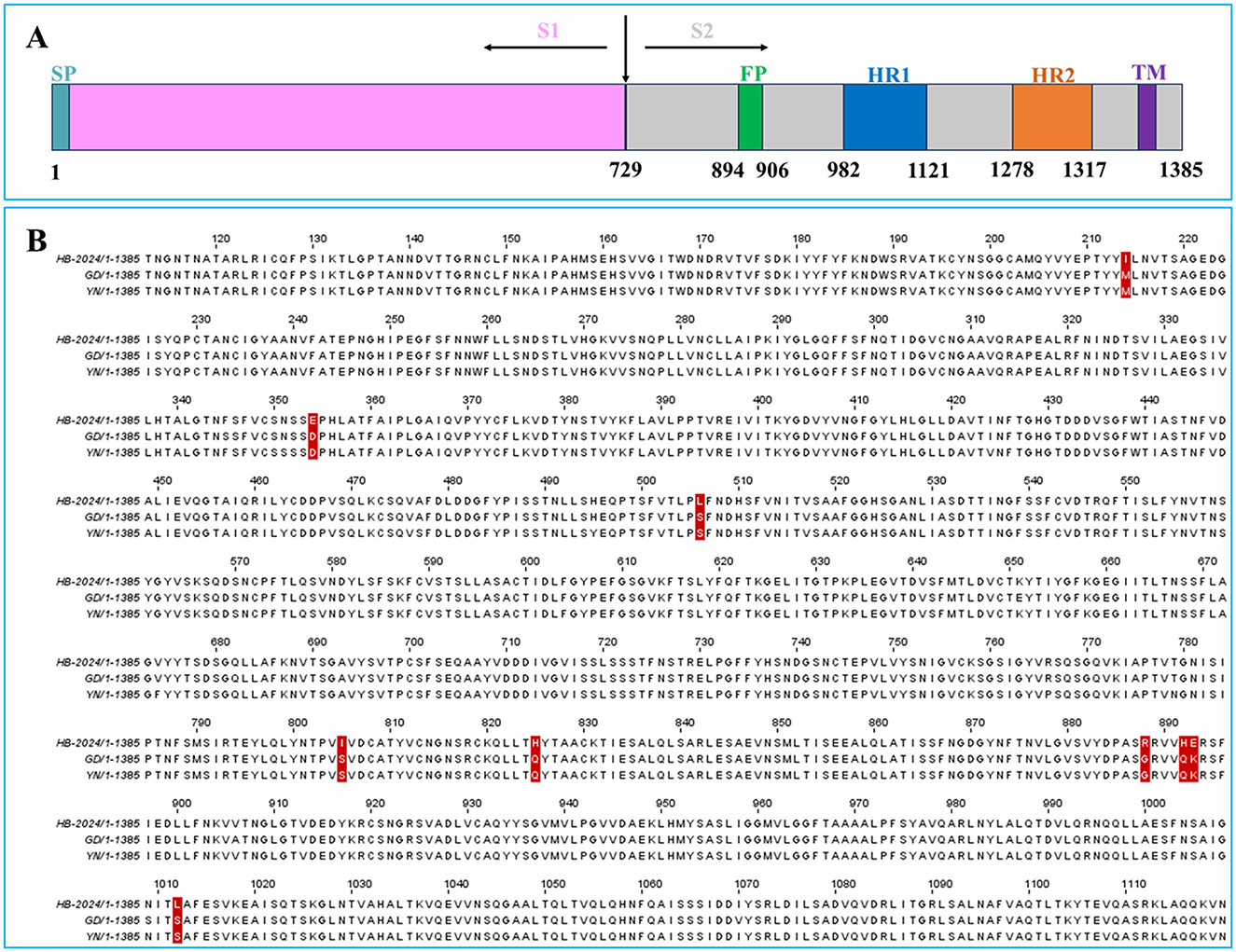Click the 1278 position number
The image size is (1236, 952).
[1012, 170]
